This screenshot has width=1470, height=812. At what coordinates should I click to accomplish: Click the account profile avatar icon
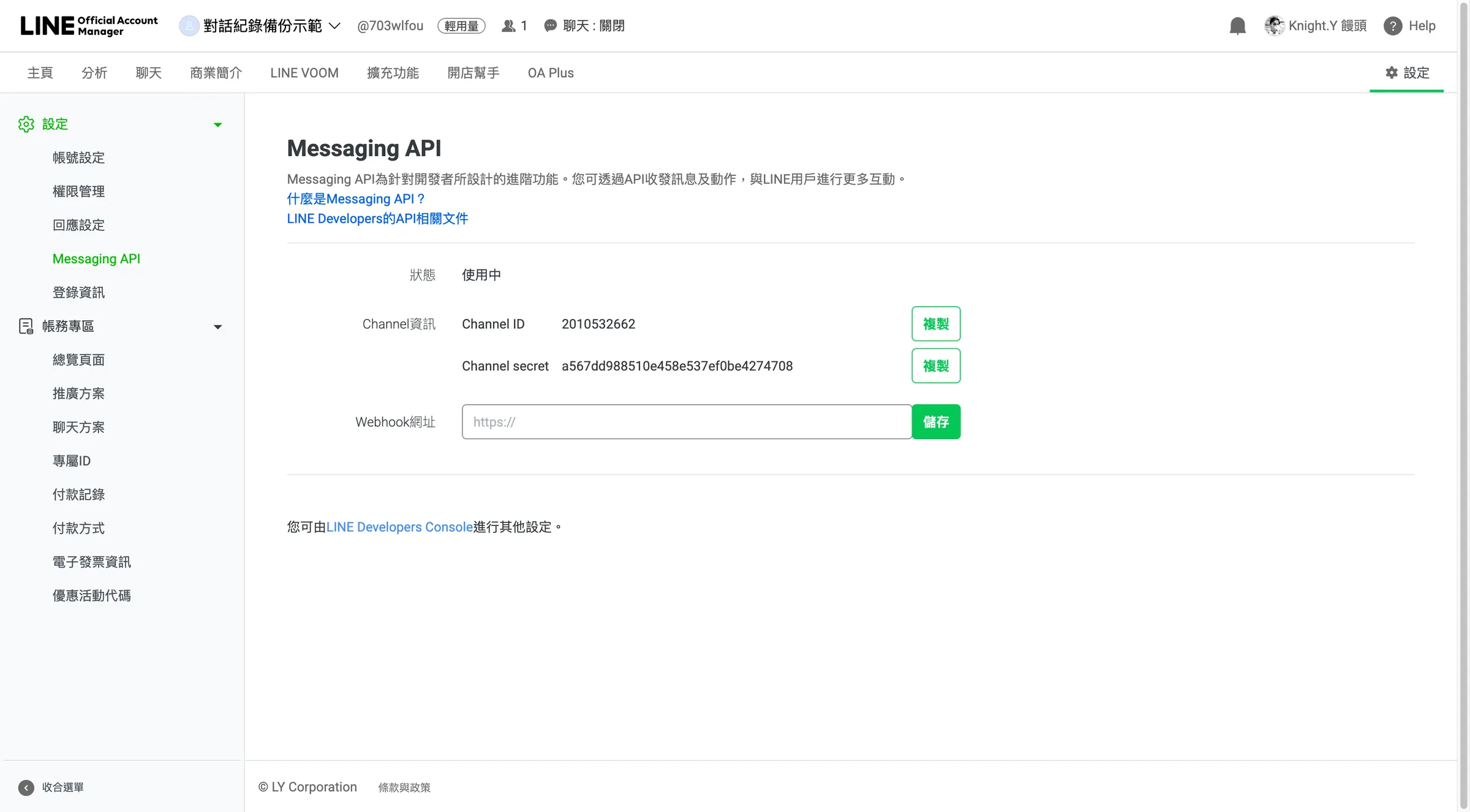(x=189, y=26)
